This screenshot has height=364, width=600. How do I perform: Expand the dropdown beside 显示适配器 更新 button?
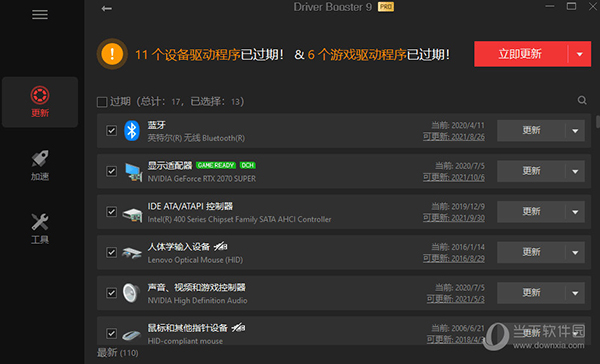575,171
